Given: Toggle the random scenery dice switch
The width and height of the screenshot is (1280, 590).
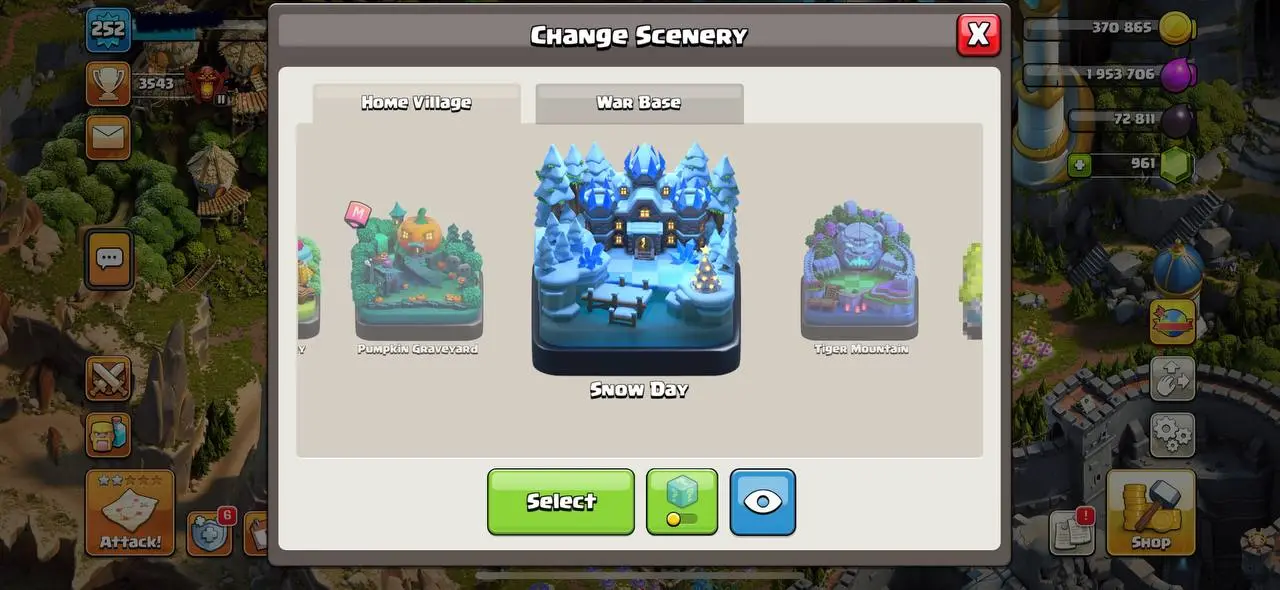Looking at the screenshot, I should [682, 501].
